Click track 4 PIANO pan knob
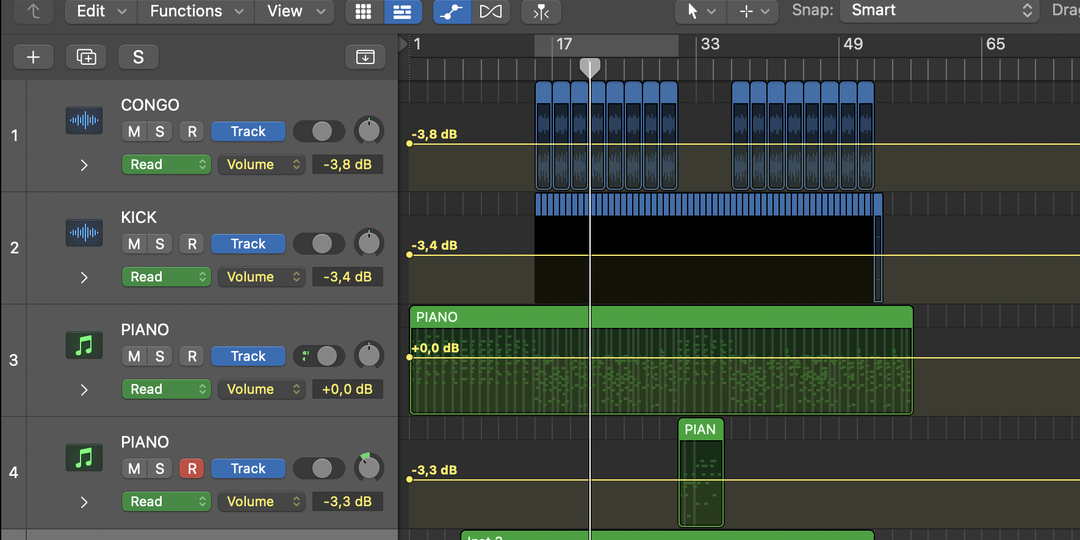 (x=369, y=468)
